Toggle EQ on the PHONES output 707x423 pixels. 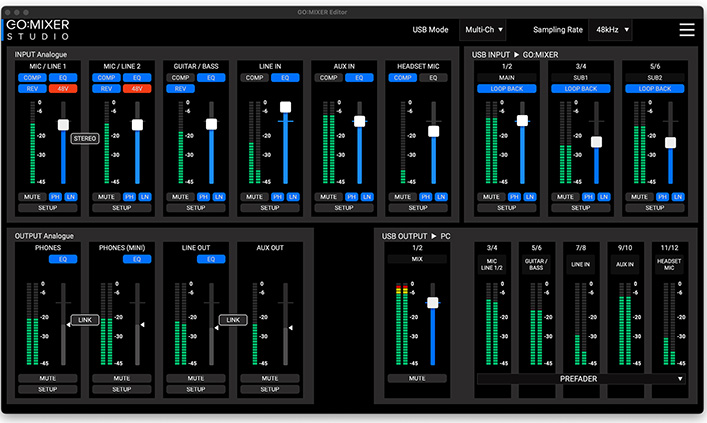point(64,259)
